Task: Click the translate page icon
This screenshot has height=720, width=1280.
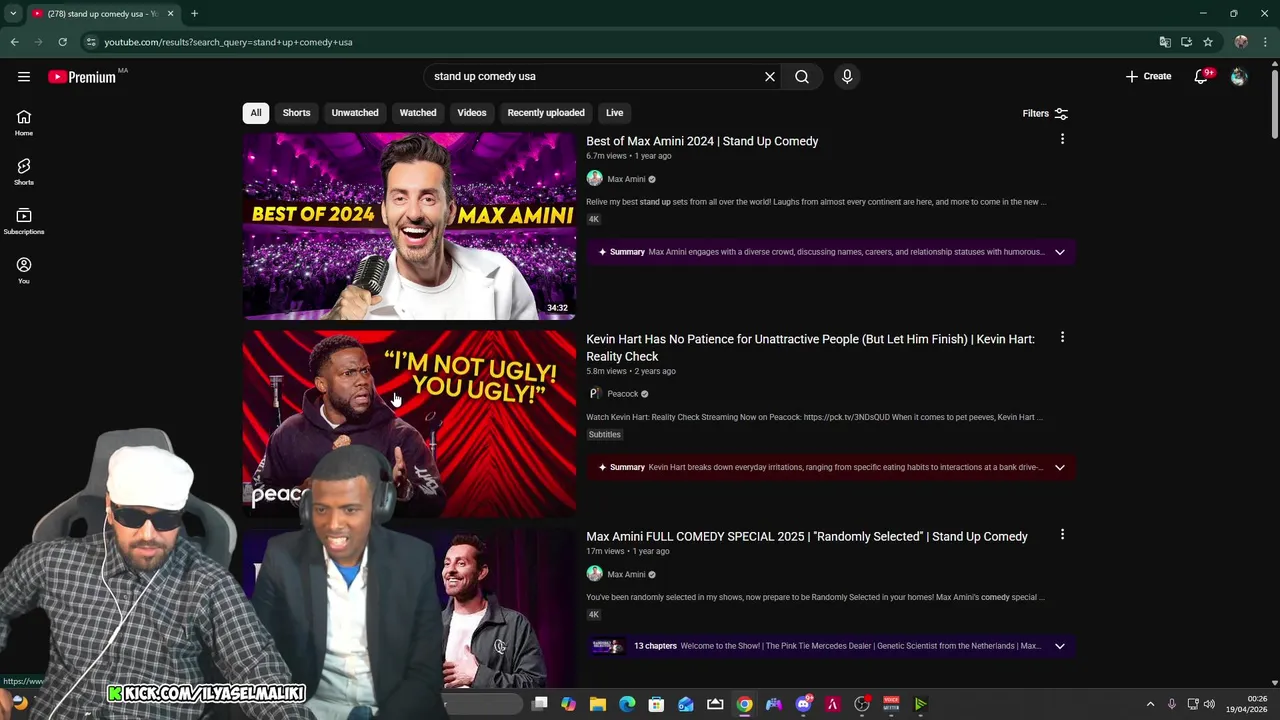Action: tap(1165, 42)
